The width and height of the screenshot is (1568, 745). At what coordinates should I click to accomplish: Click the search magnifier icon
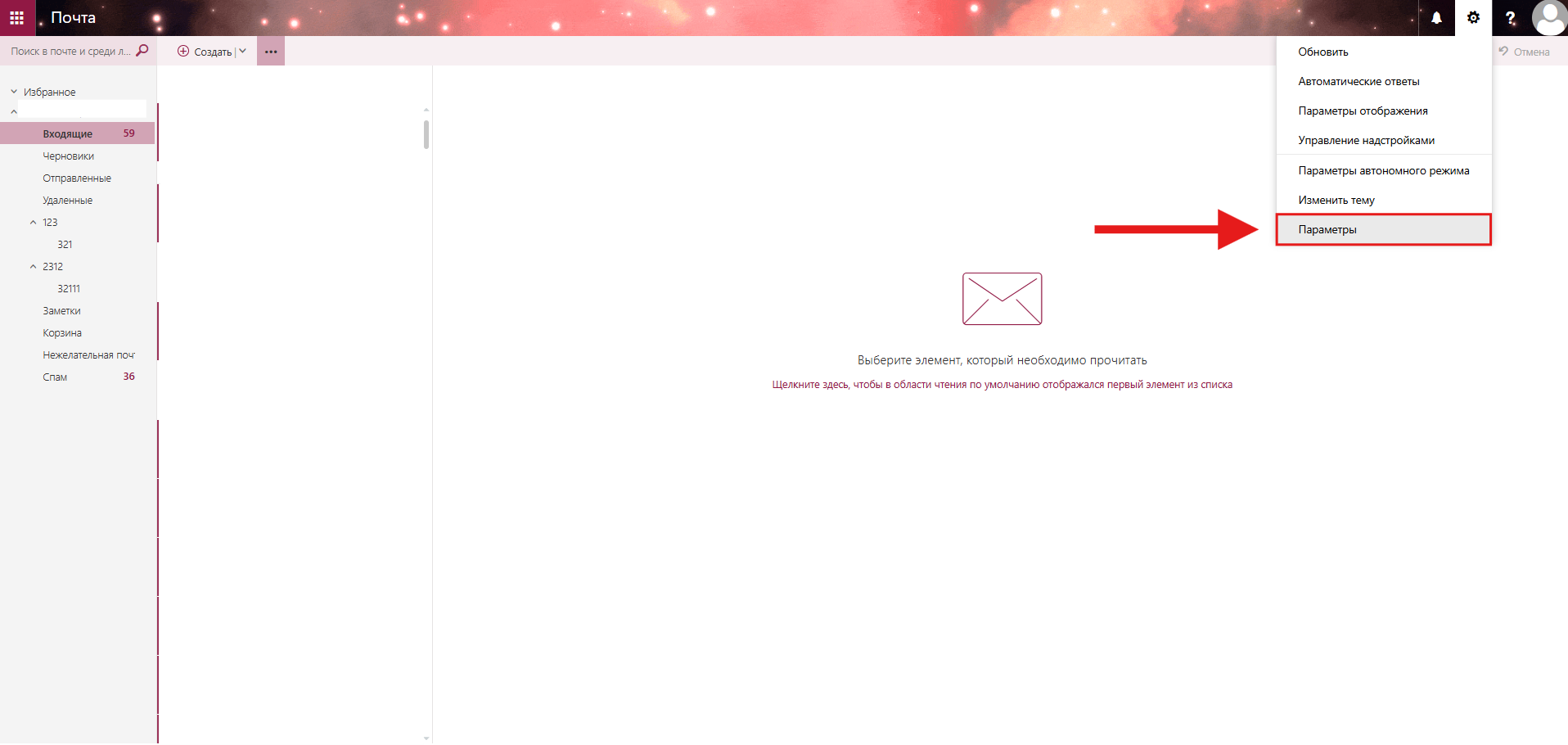click(142, 51)
